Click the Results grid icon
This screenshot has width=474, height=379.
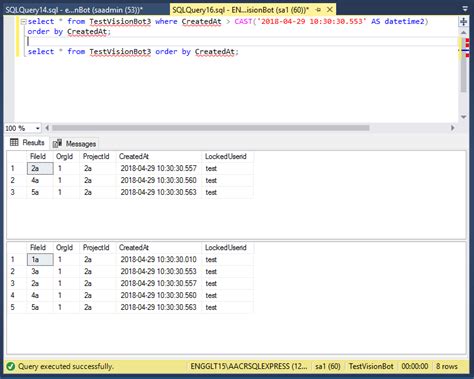click(x=14, y=143)
